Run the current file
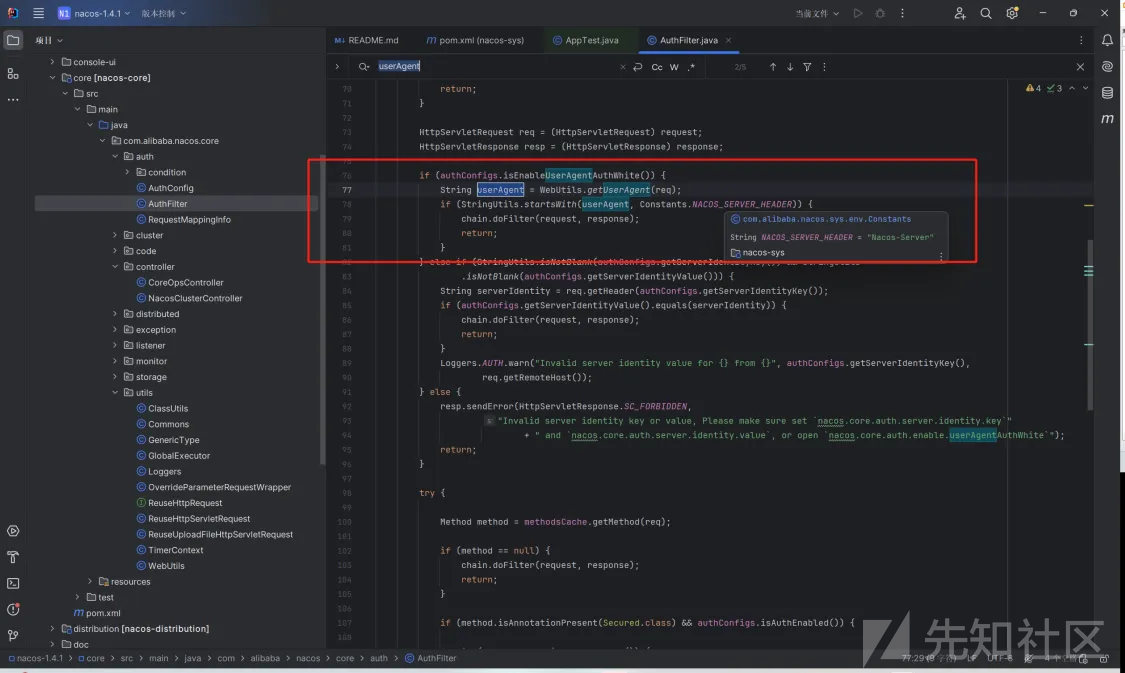The image size is (1125, 673). (857, 13)
